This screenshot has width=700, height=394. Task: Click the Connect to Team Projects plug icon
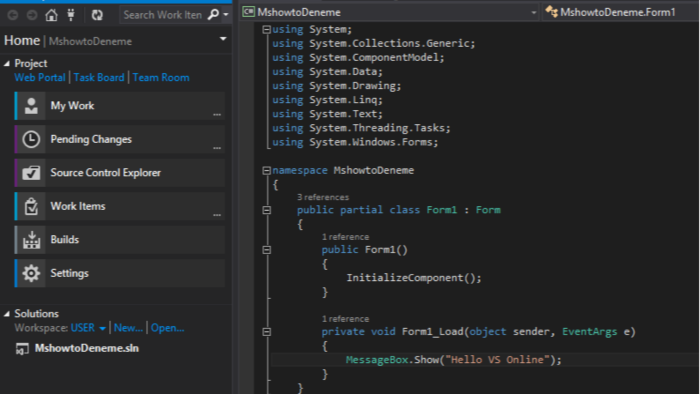coord(71,15)
